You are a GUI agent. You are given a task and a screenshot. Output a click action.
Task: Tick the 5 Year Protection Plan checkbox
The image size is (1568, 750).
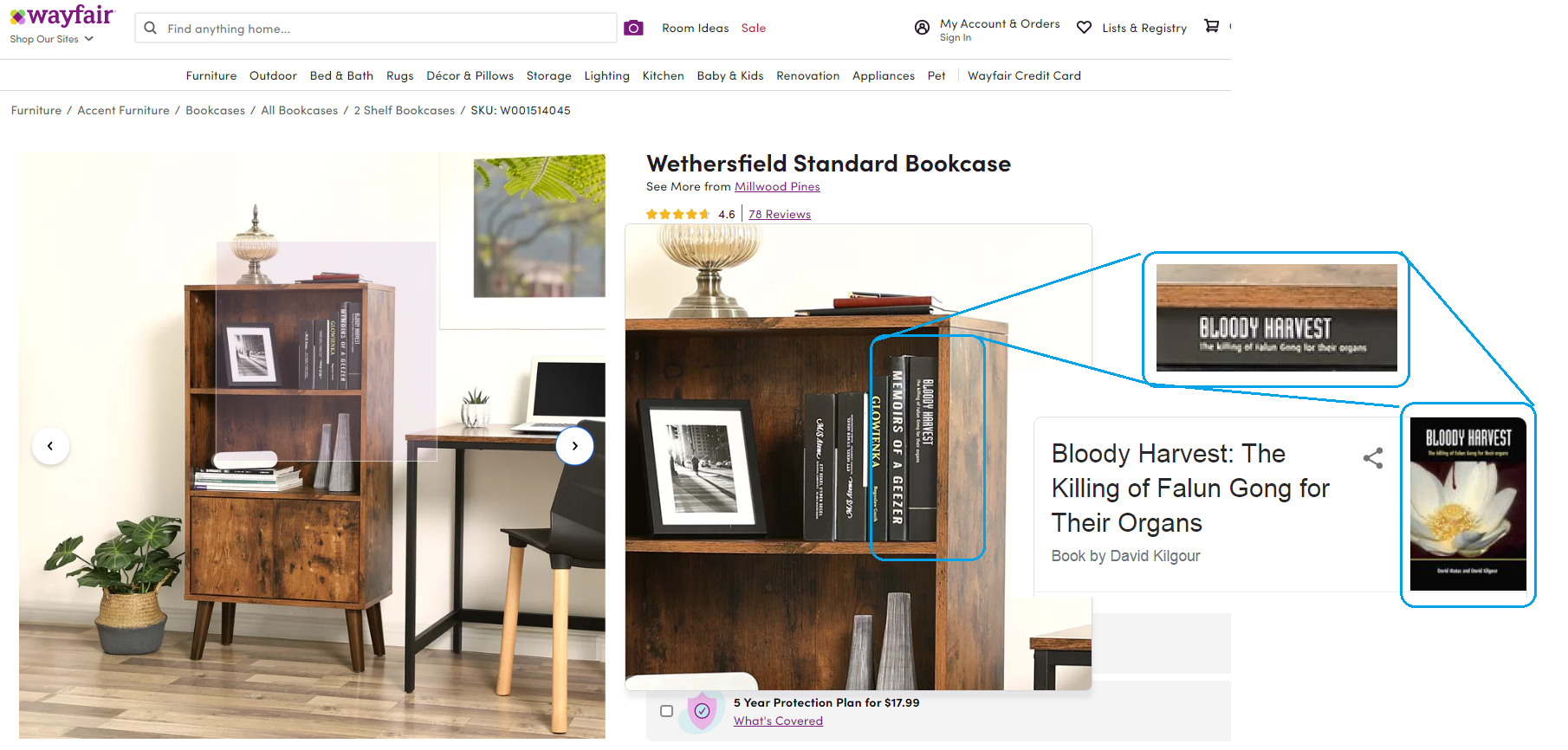(x=666, y=711)
